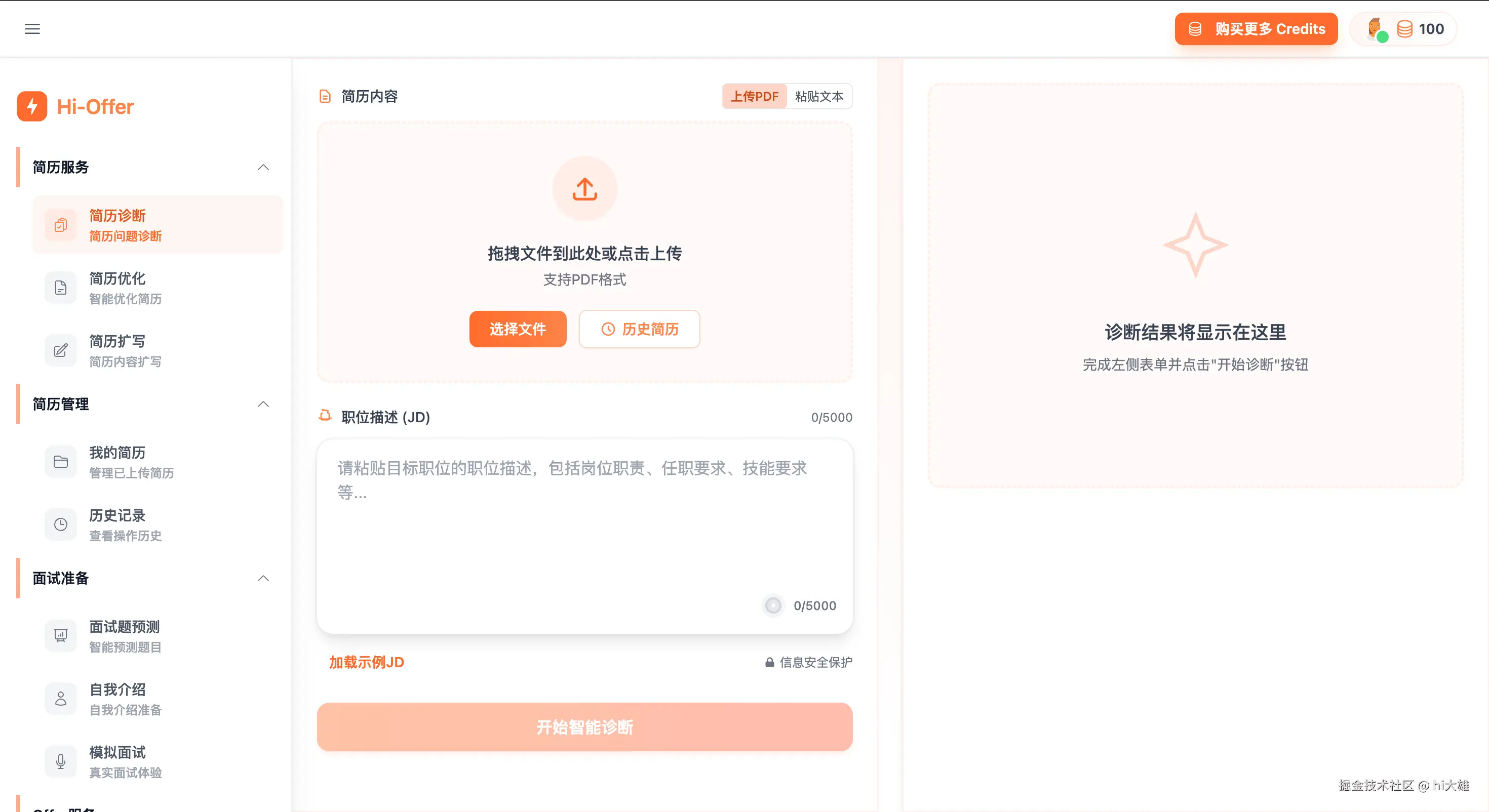The image size is (1489, 812).
Task: Collapse the 简历服务 section
Action: (263, 168)
